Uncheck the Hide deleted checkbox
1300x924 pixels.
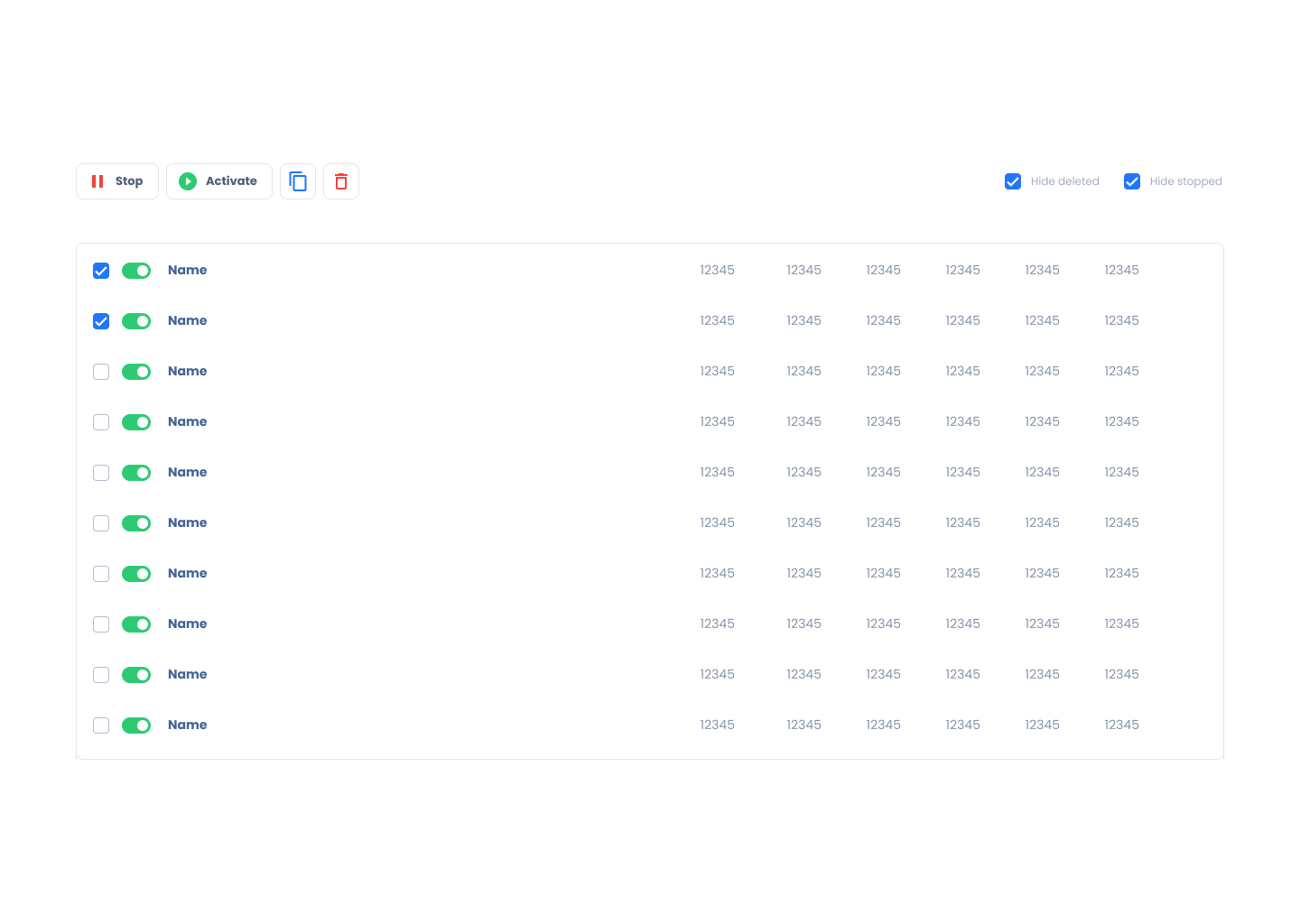(x=1013, y=181)
